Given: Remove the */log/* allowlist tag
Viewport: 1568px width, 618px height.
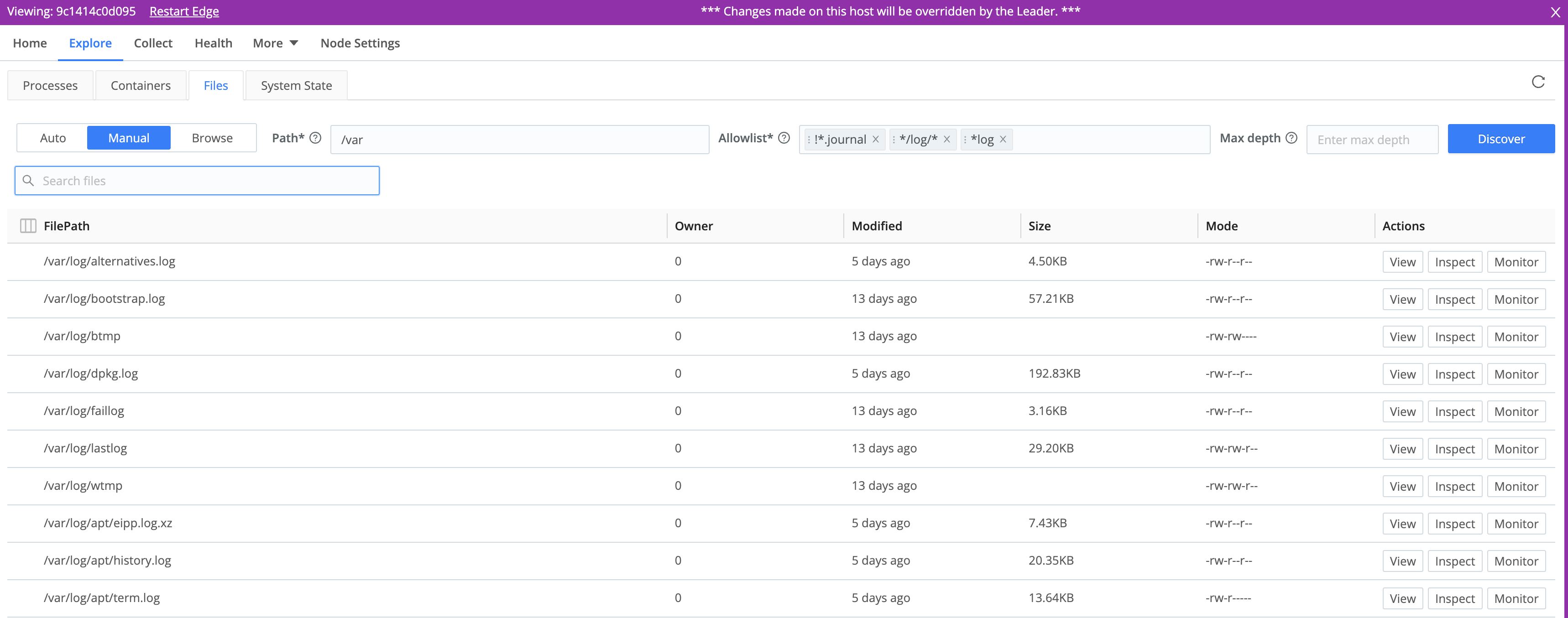Looking at the screenshot, I should tap(946, 139).
